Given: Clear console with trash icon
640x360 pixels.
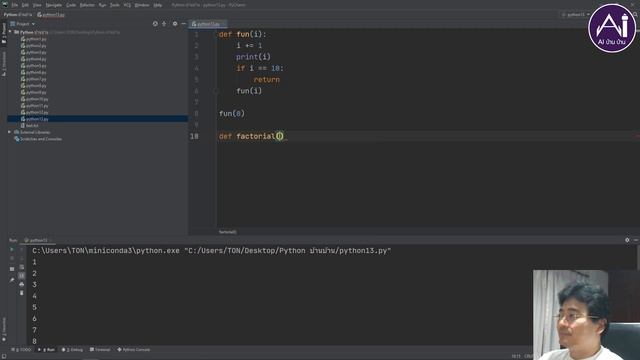Looking at the screenshot, I should pos(22,293).
